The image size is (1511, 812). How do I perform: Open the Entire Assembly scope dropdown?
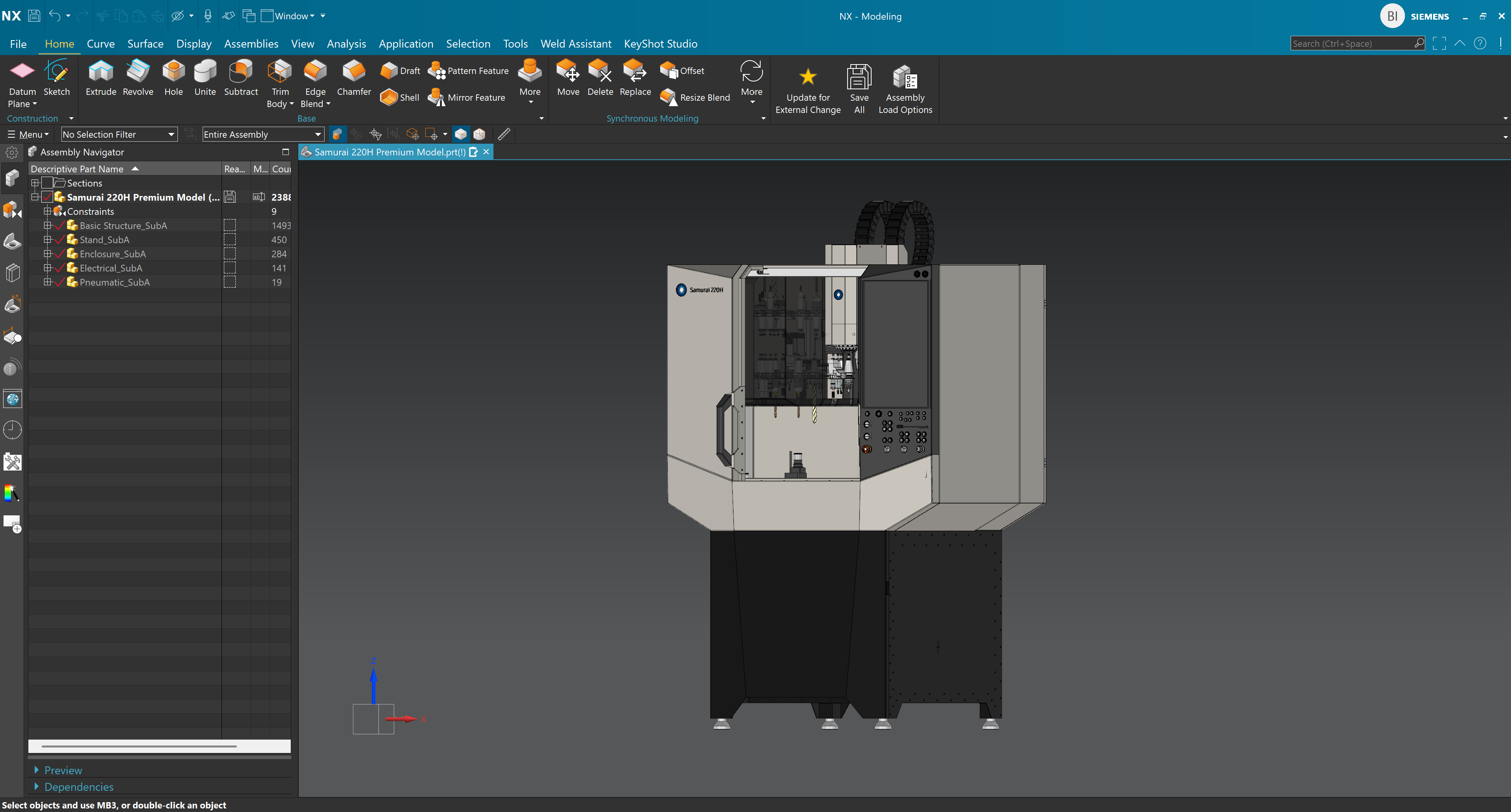(263, 134)
